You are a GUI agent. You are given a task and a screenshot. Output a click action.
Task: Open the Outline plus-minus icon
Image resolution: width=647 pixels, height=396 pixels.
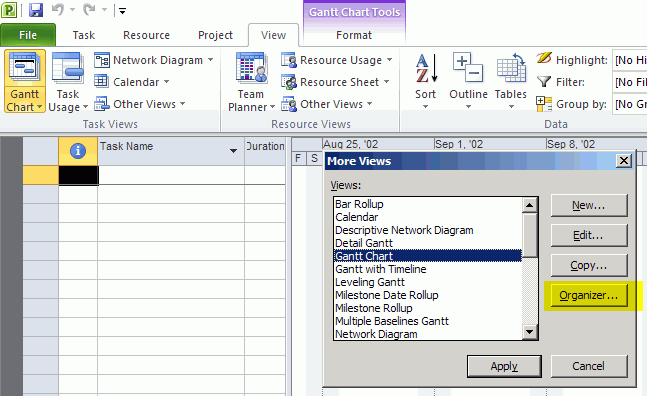pyautogui.click(x=468, y=67)
